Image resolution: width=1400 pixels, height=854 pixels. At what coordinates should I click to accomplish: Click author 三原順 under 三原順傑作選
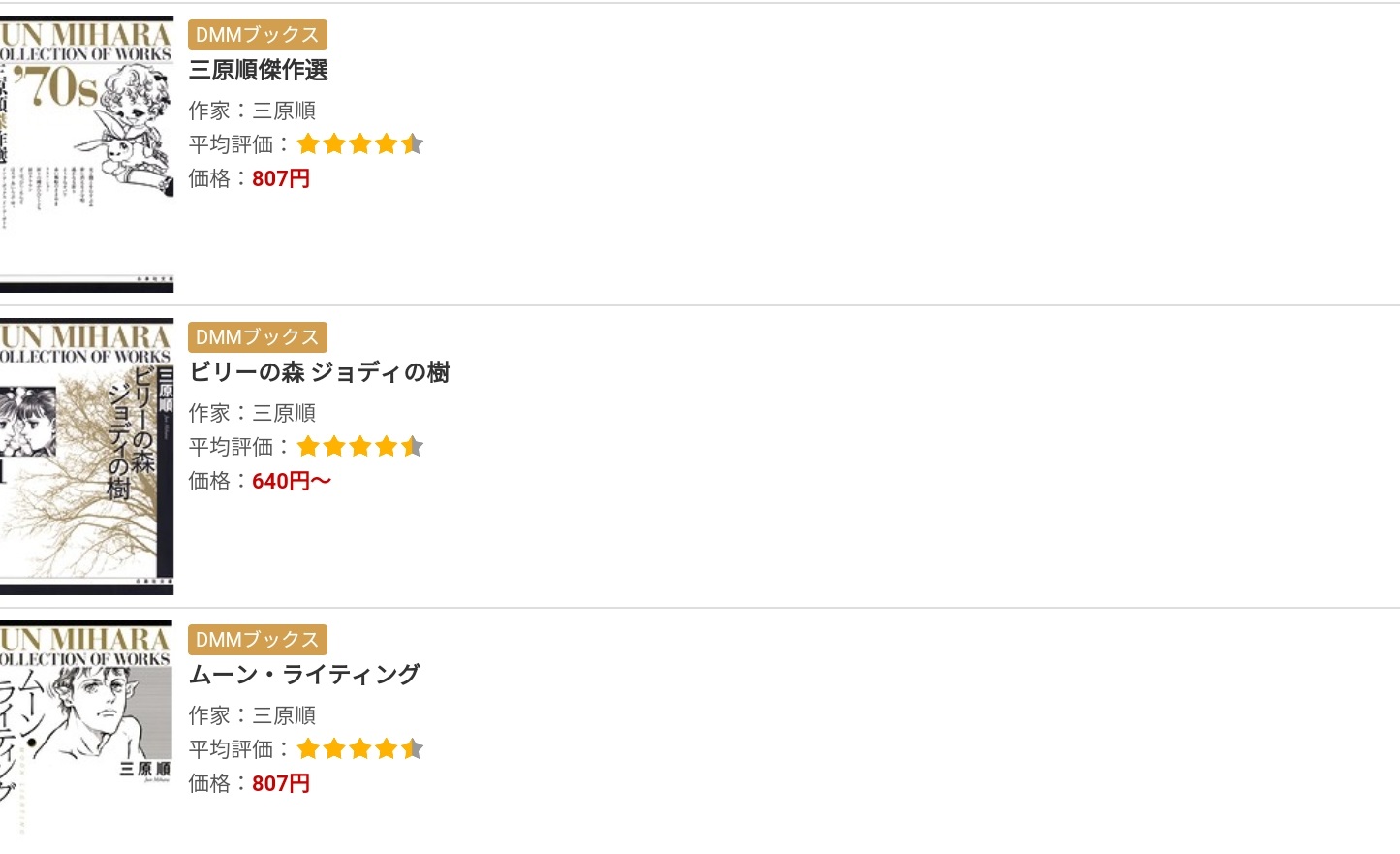284,111
